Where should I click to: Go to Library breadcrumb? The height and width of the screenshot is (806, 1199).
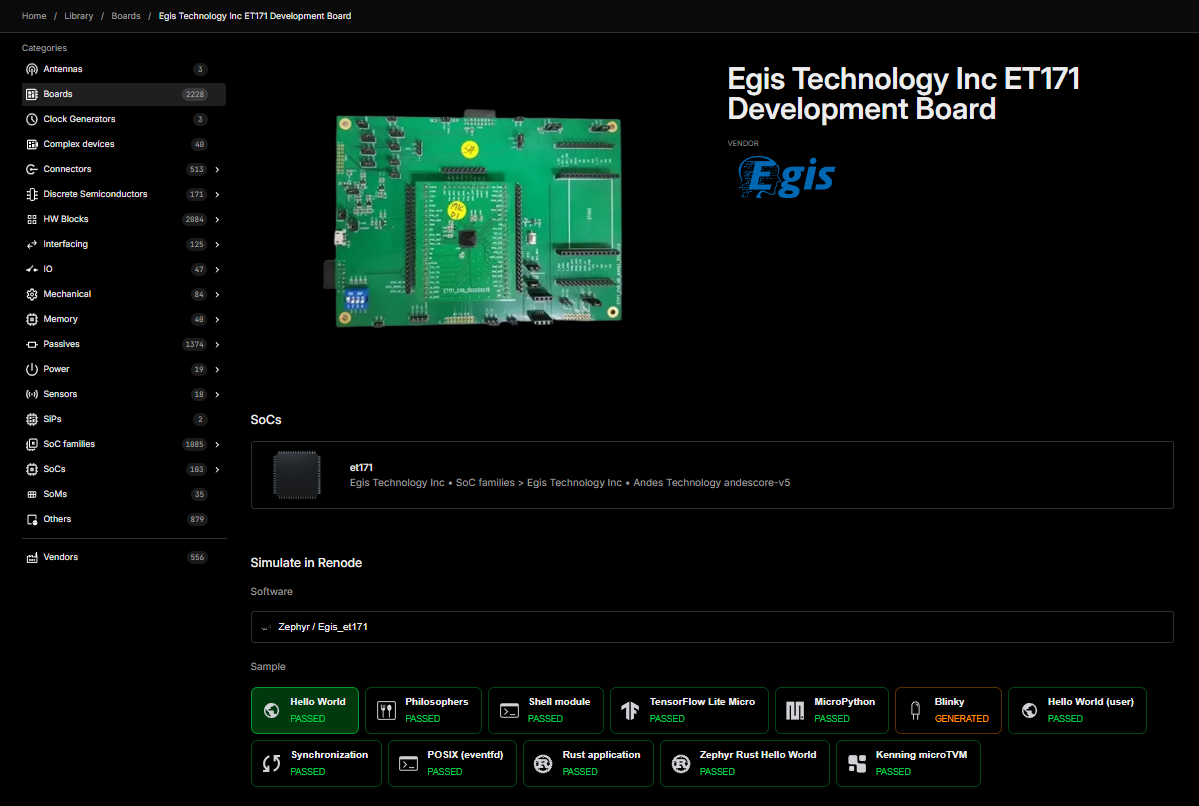click(x=79, y=16)
